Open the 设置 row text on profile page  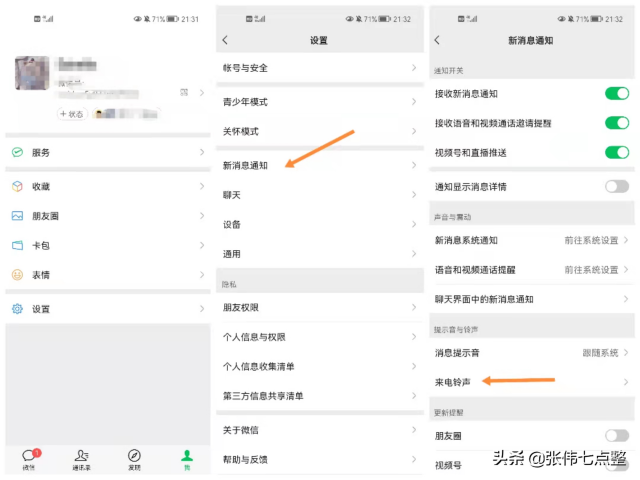click(x=41, y=309)
